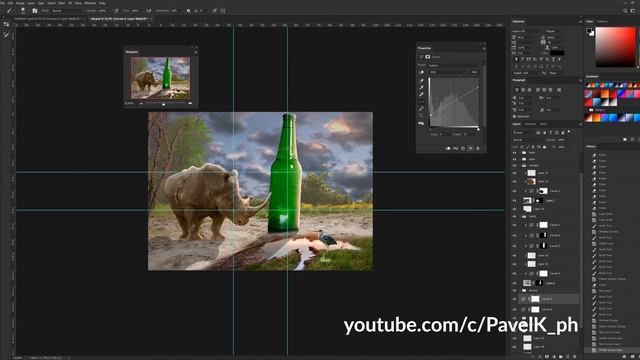This screenshot has height=360, width=640.
Task: Open the font family dropdown in Character panel
Action: click(527, 31)
